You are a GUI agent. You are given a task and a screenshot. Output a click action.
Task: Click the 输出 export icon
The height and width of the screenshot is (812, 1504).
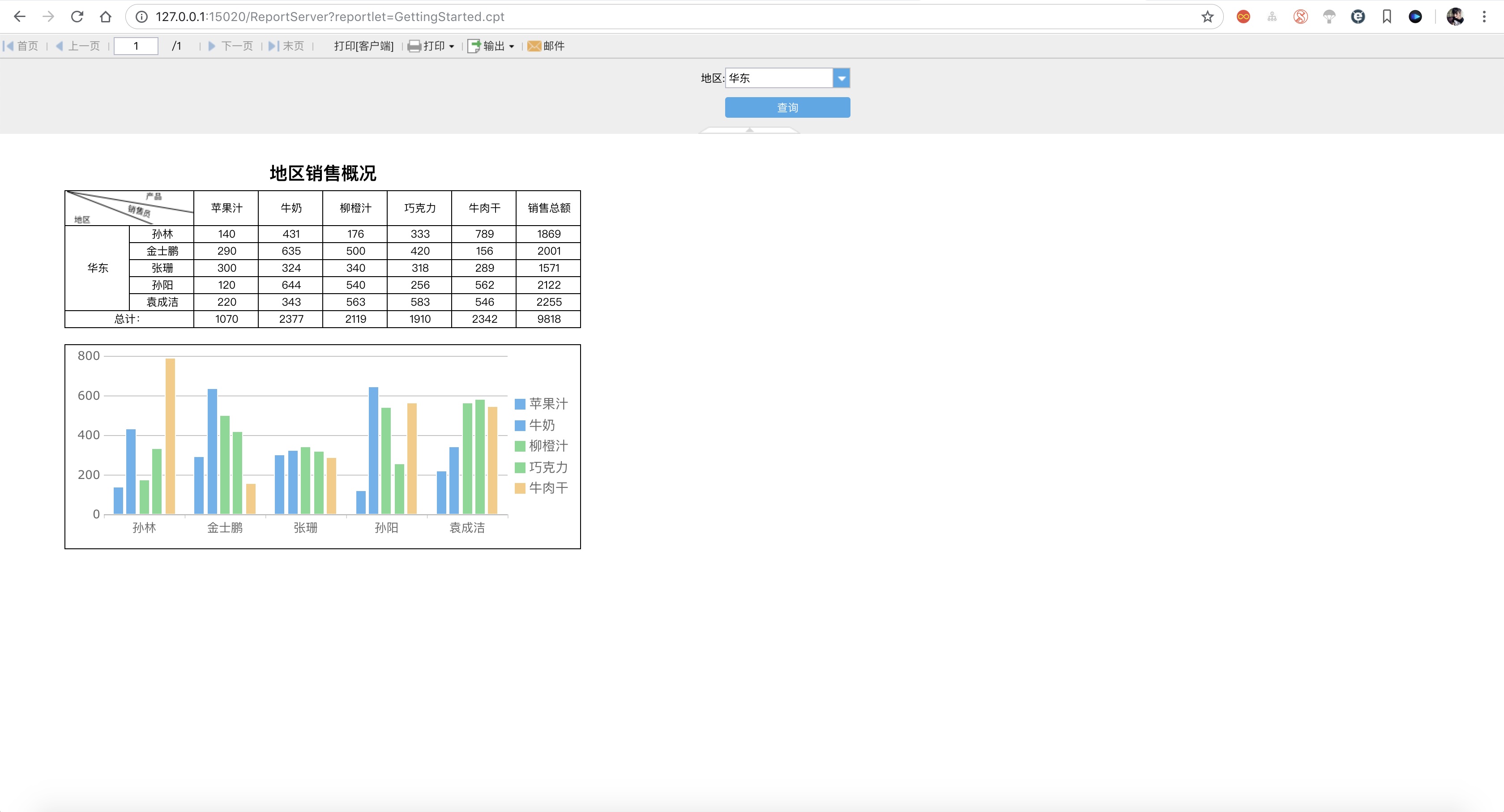474,46
